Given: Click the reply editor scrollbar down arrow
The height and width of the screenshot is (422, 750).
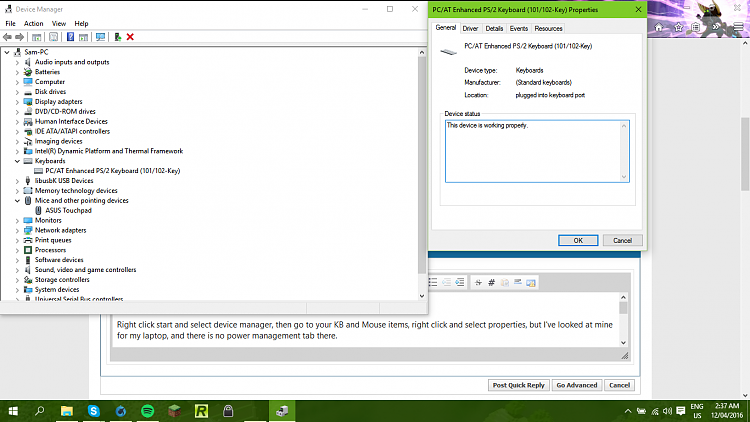Looking at the screenshot, I should 623,343.
